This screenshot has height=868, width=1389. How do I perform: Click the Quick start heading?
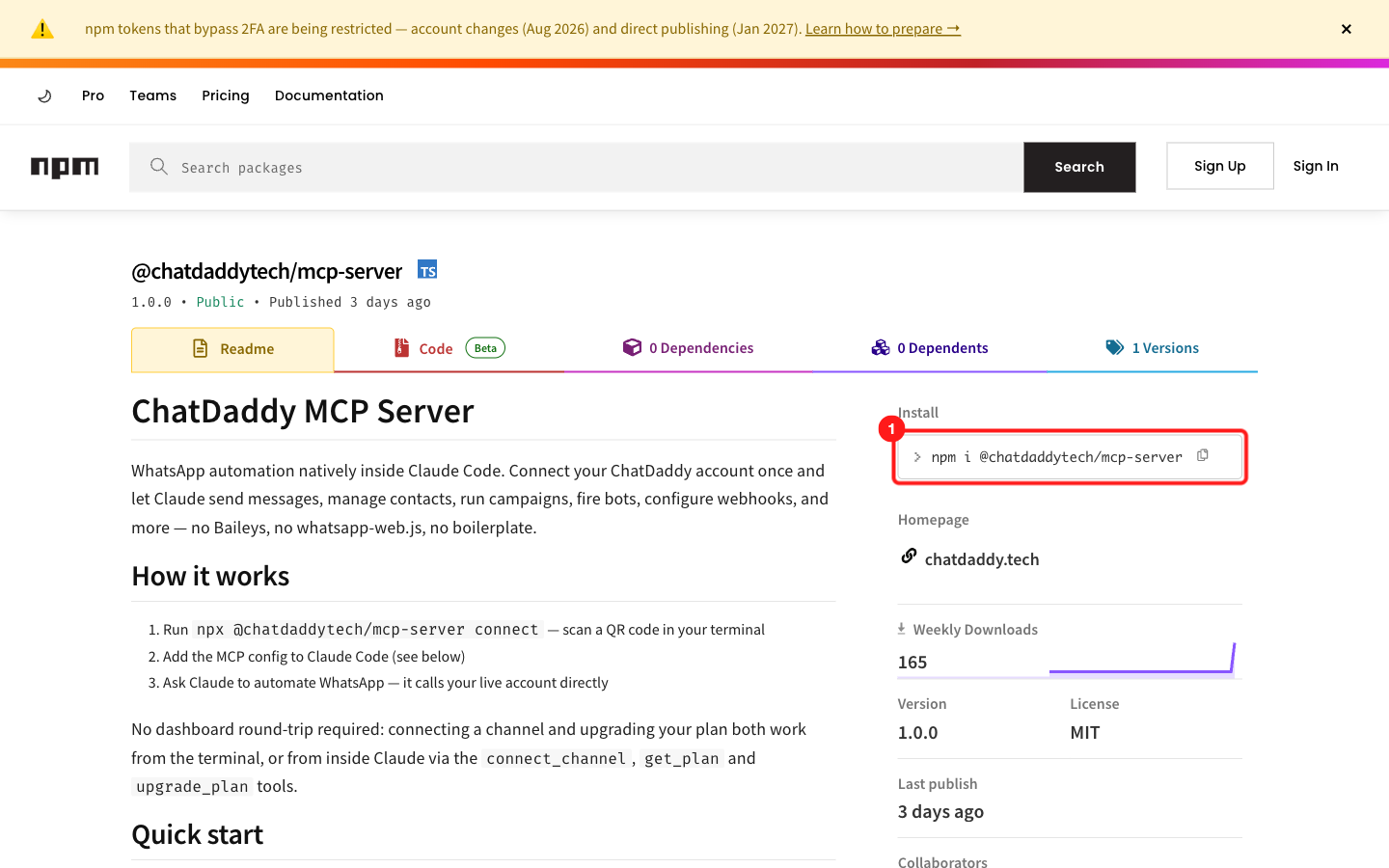pos(198,835)
